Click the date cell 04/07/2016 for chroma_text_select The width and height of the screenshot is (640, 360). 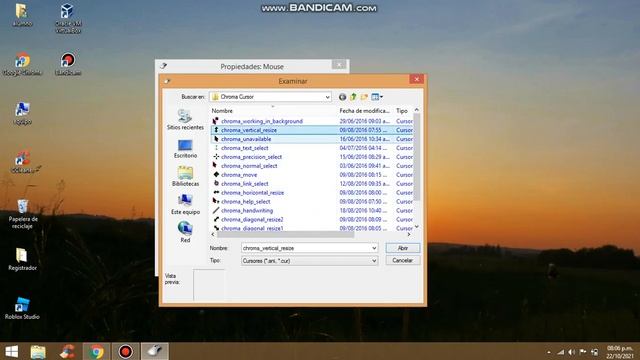pos(364,148)
